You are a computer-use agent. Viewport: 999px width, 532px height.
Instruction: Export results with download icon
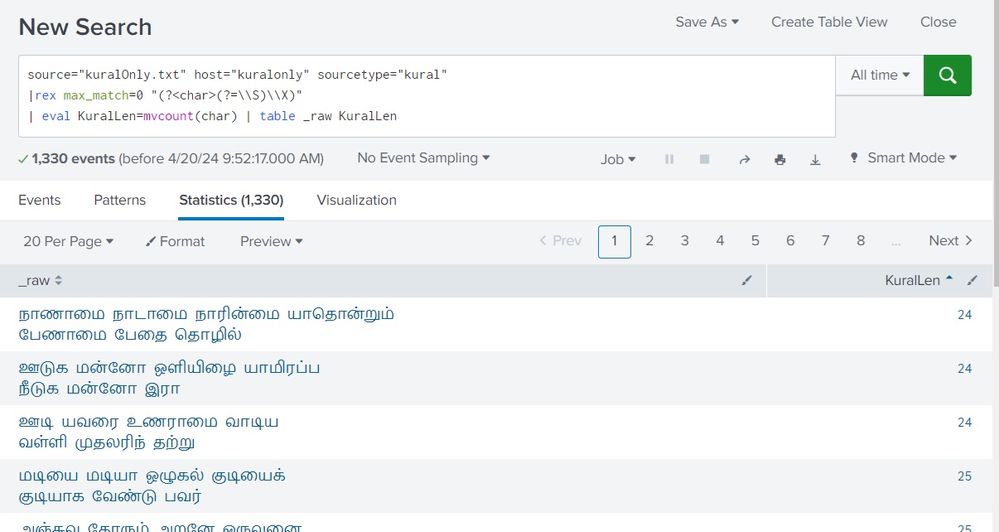click(x=815, y=159)
